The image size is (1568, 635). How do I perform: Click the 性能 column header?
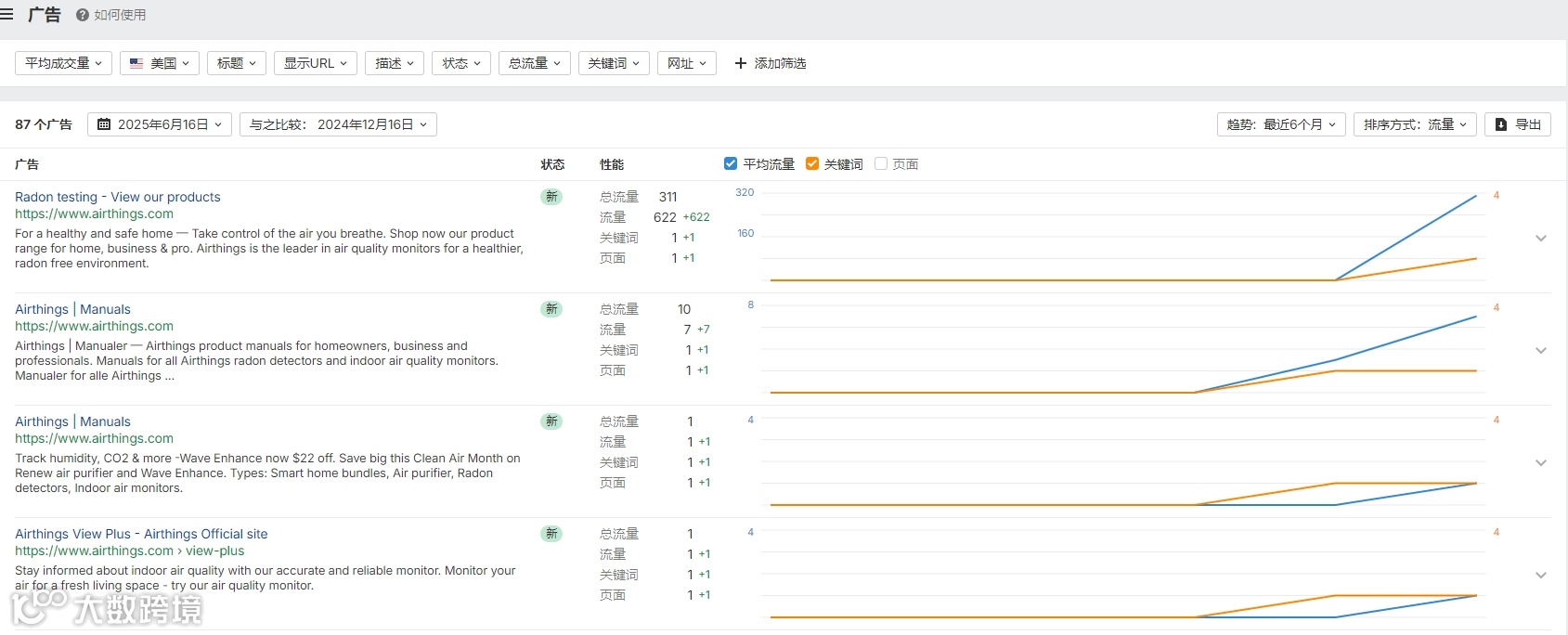(x=612, y=164)
